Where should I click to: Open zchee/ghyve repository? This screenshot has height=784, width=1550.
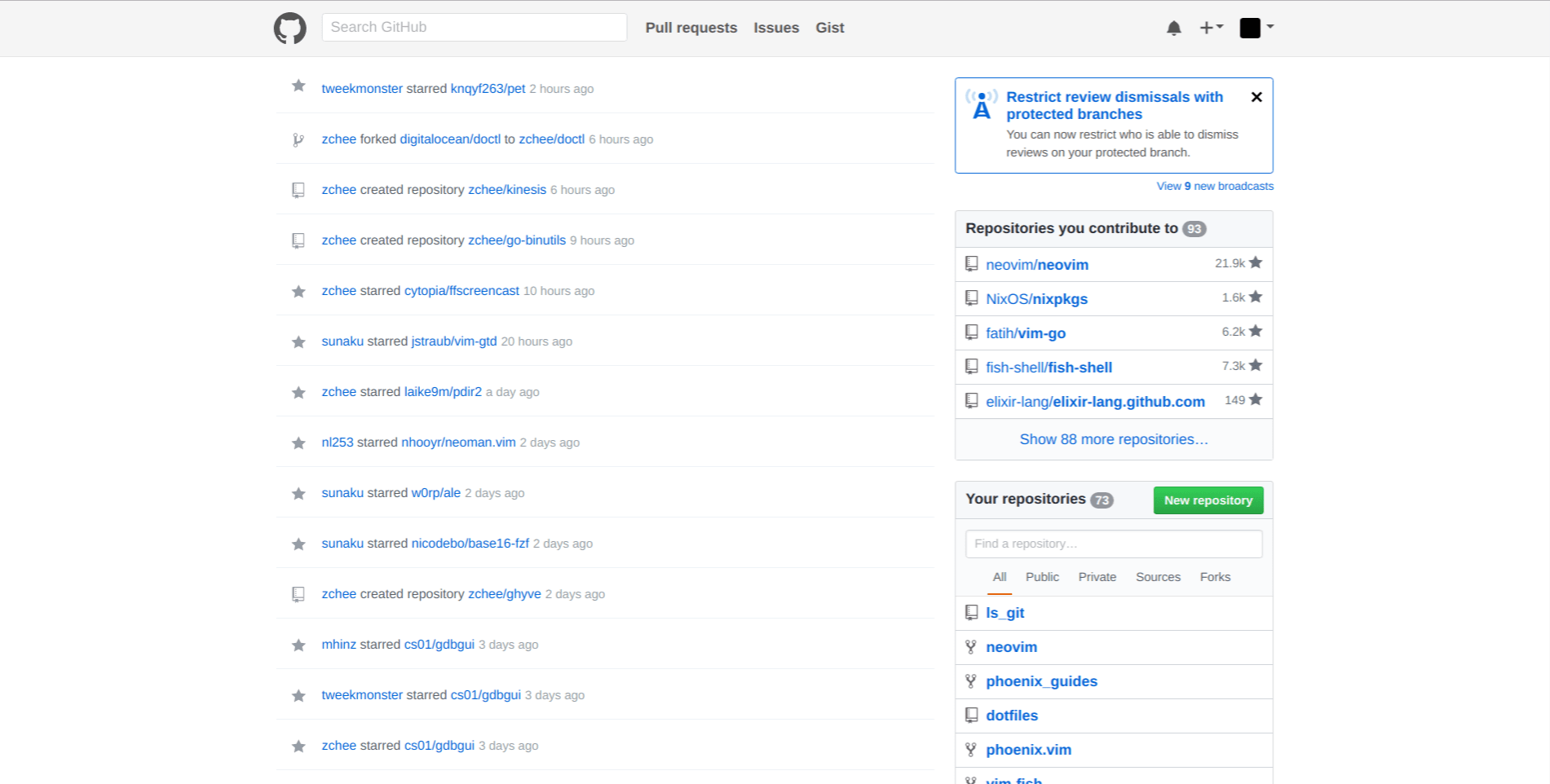click(x=504, y=594)
